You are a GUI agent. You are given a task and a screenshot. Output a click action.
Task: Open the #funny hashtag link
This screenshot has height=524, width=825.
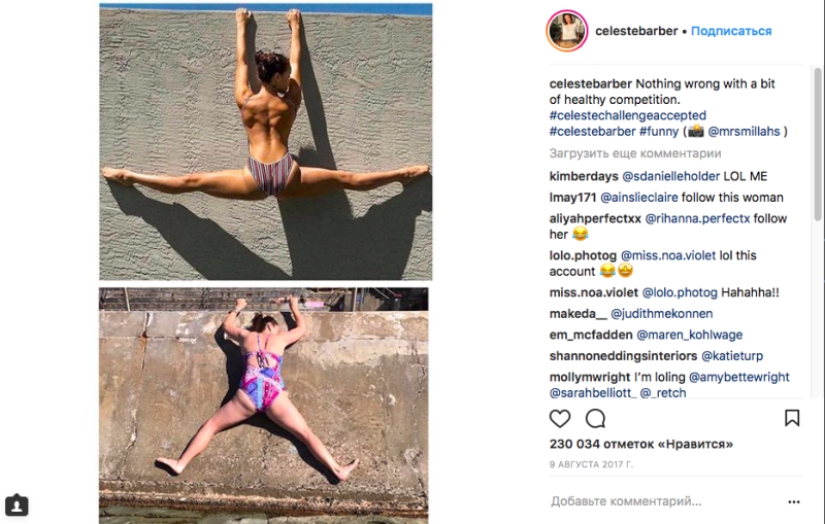point(659,131)
